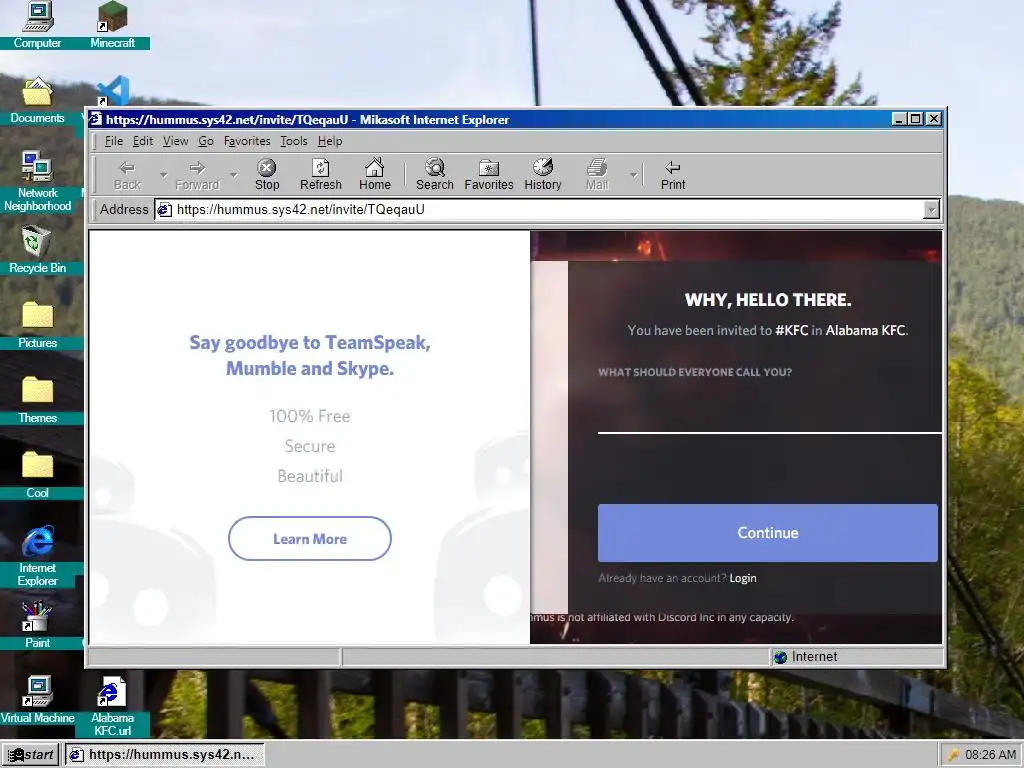This screenshot has height=768, width=1024.
Task: Launch Internet Explorer desktop icon
Action: [x=37, y=556]
